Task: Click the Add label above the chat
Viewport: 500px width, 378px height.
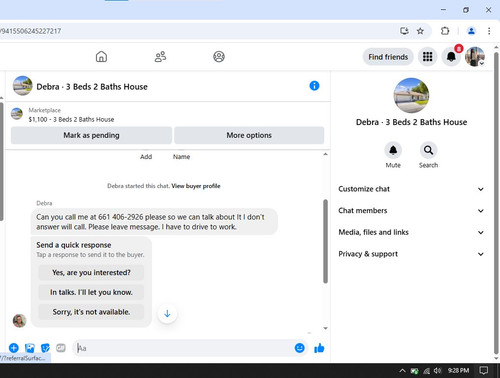Action: 146,157
